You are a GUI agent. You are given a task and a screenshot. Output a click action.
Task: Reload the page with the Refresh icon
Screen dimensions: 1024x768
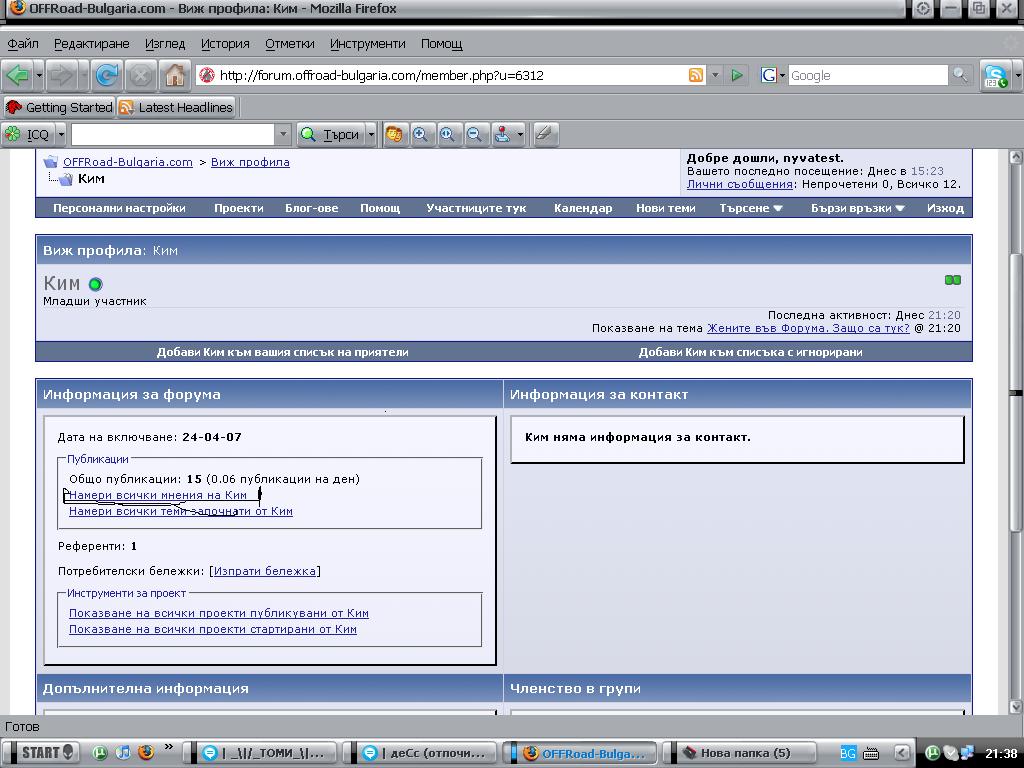point(107,76)
